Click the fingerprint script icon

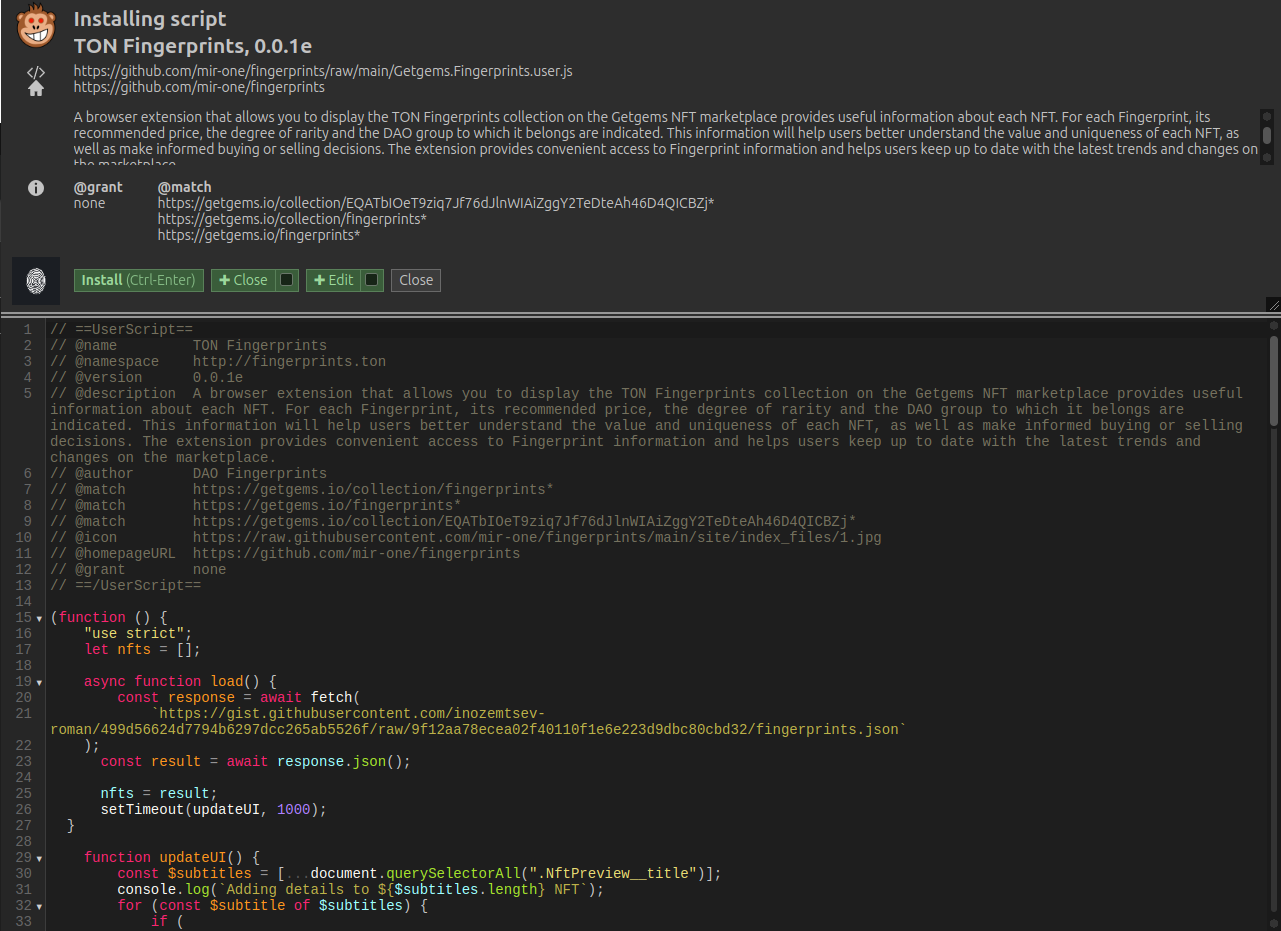pos(36,281)
